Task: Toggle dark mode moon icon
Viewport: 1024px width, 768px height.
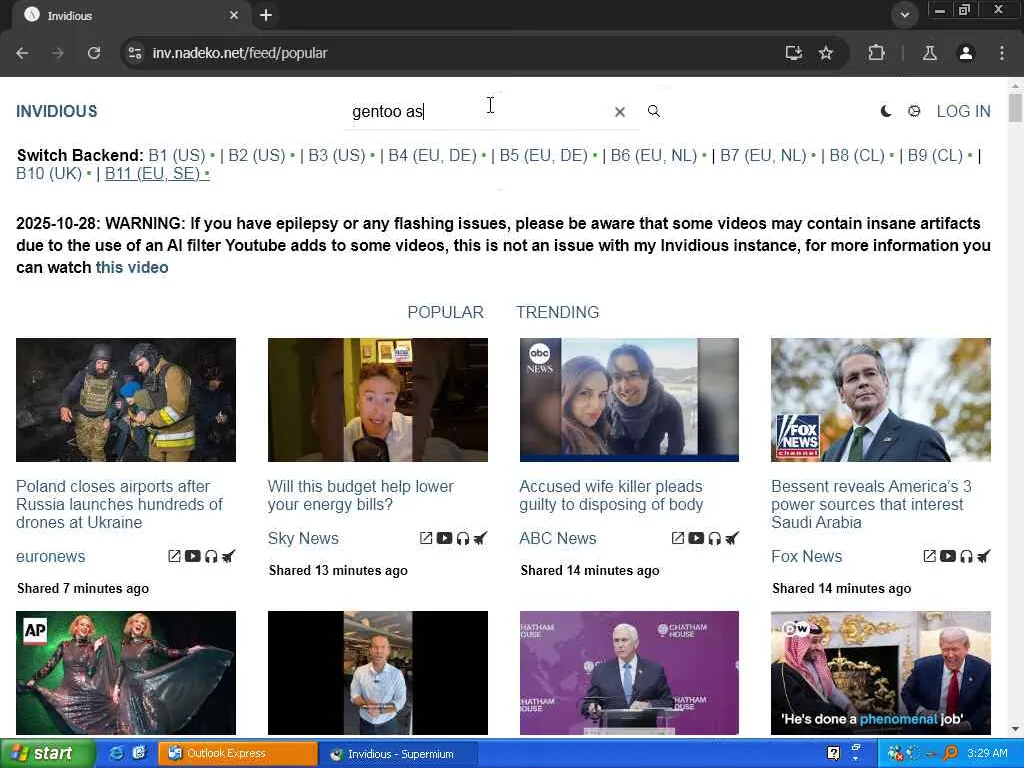Action: (886, 111)
